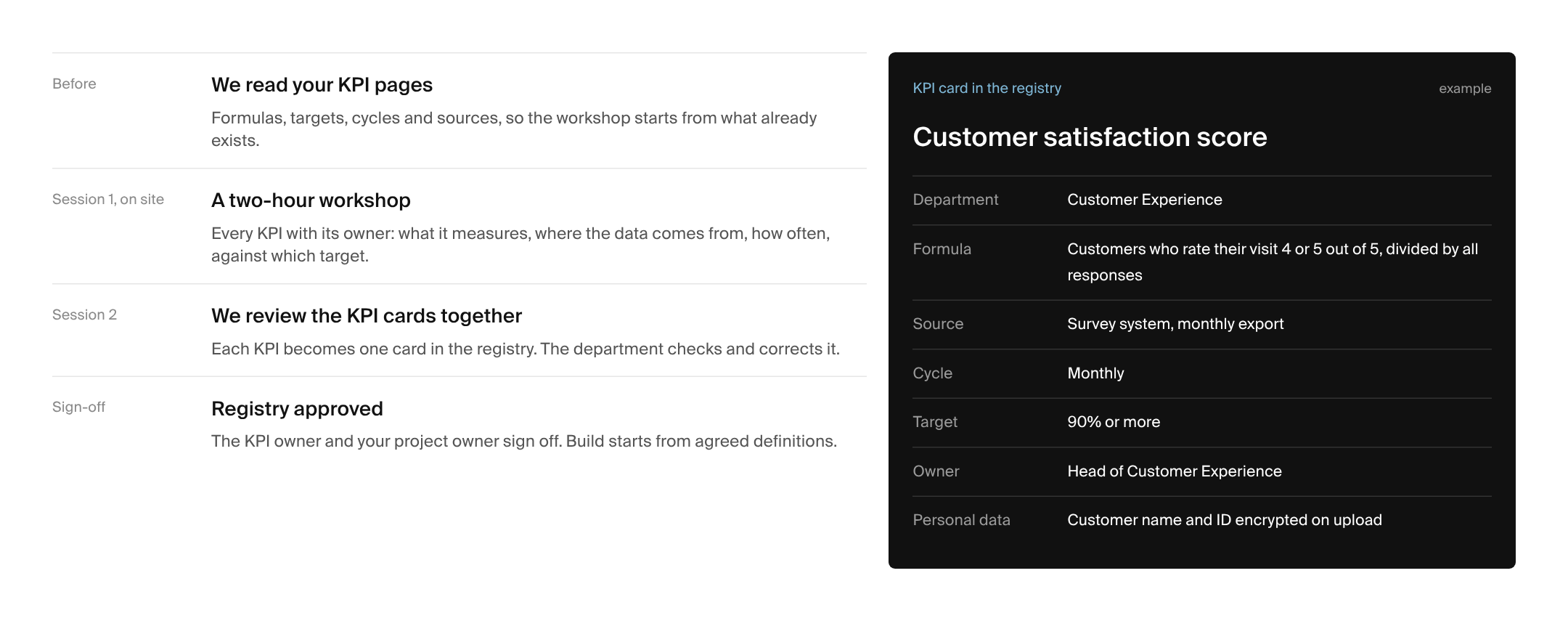Image resolution: width=1568 pixels, height=621 pixels.
Task: Click description 'The KPI owner and your project owner'
Action: [524, 442]
